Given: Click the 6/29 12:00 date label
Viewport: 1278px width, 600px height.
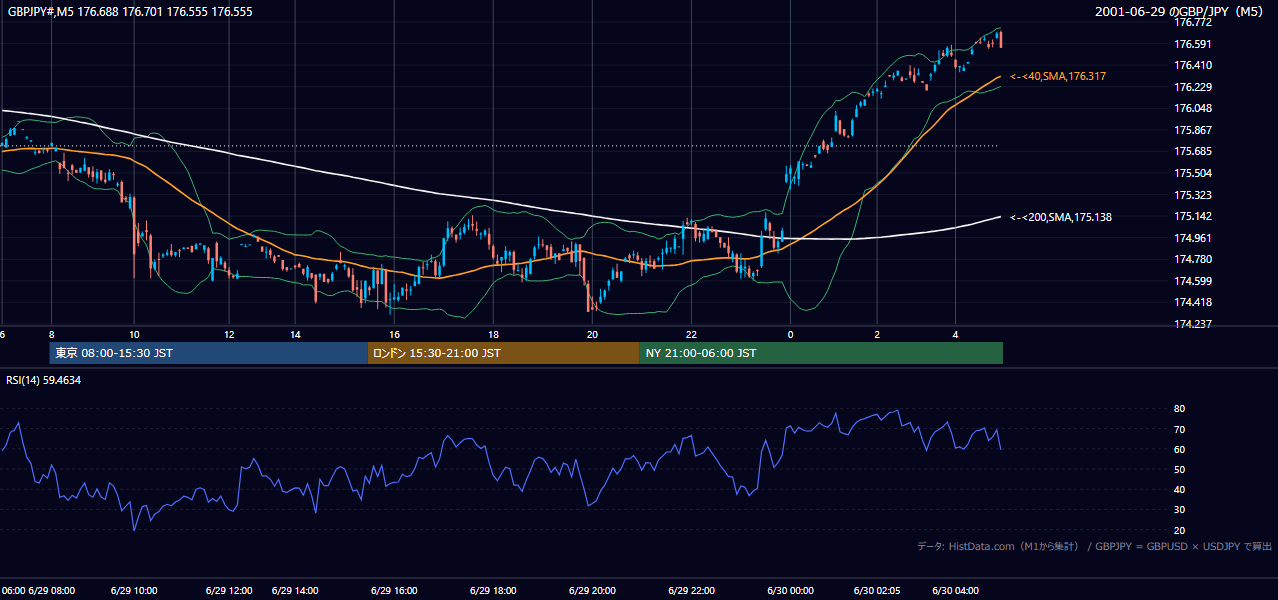Looking at the screenshot, I should pos(229,590).
